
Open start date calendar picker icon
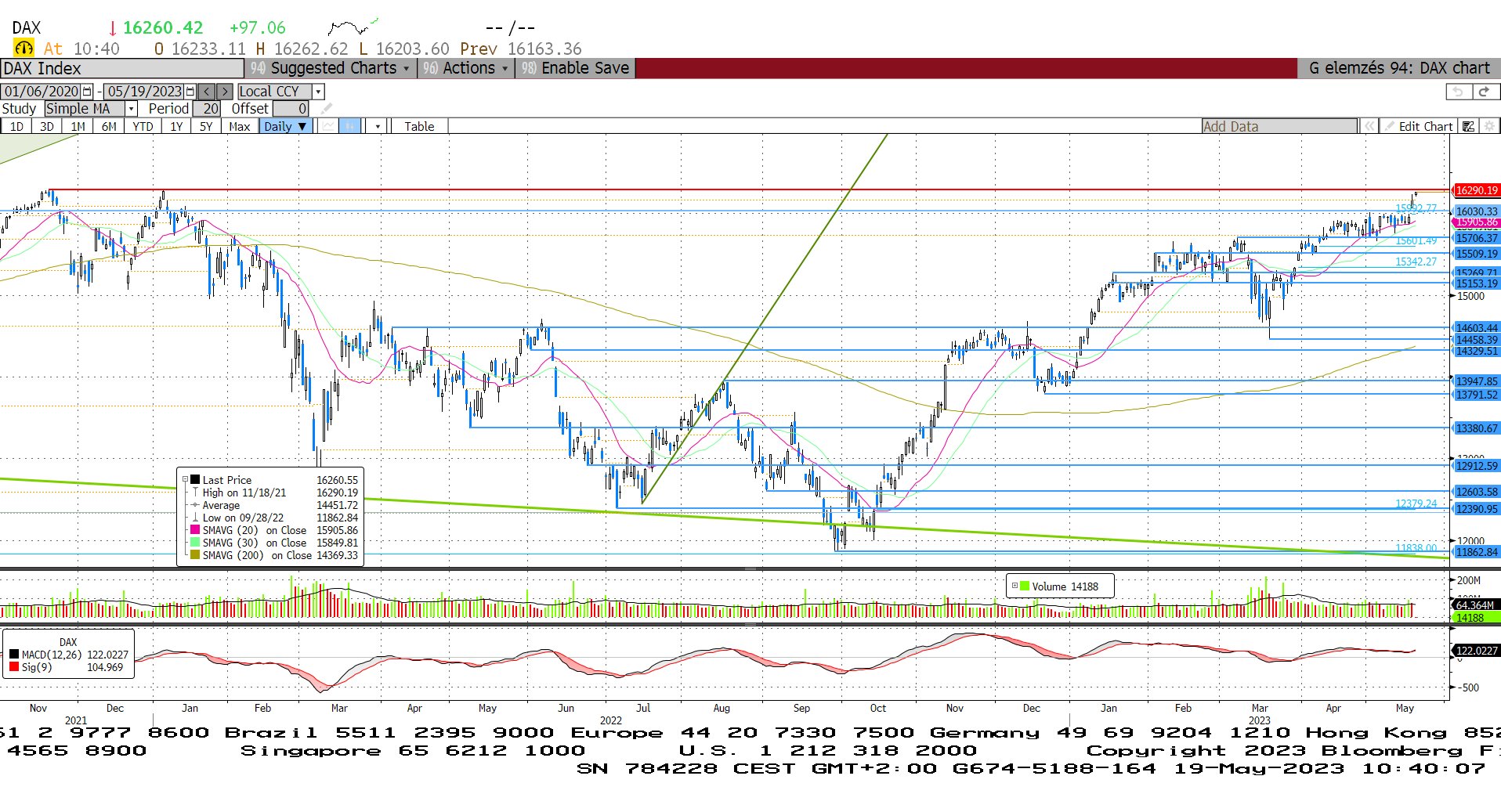87,92
